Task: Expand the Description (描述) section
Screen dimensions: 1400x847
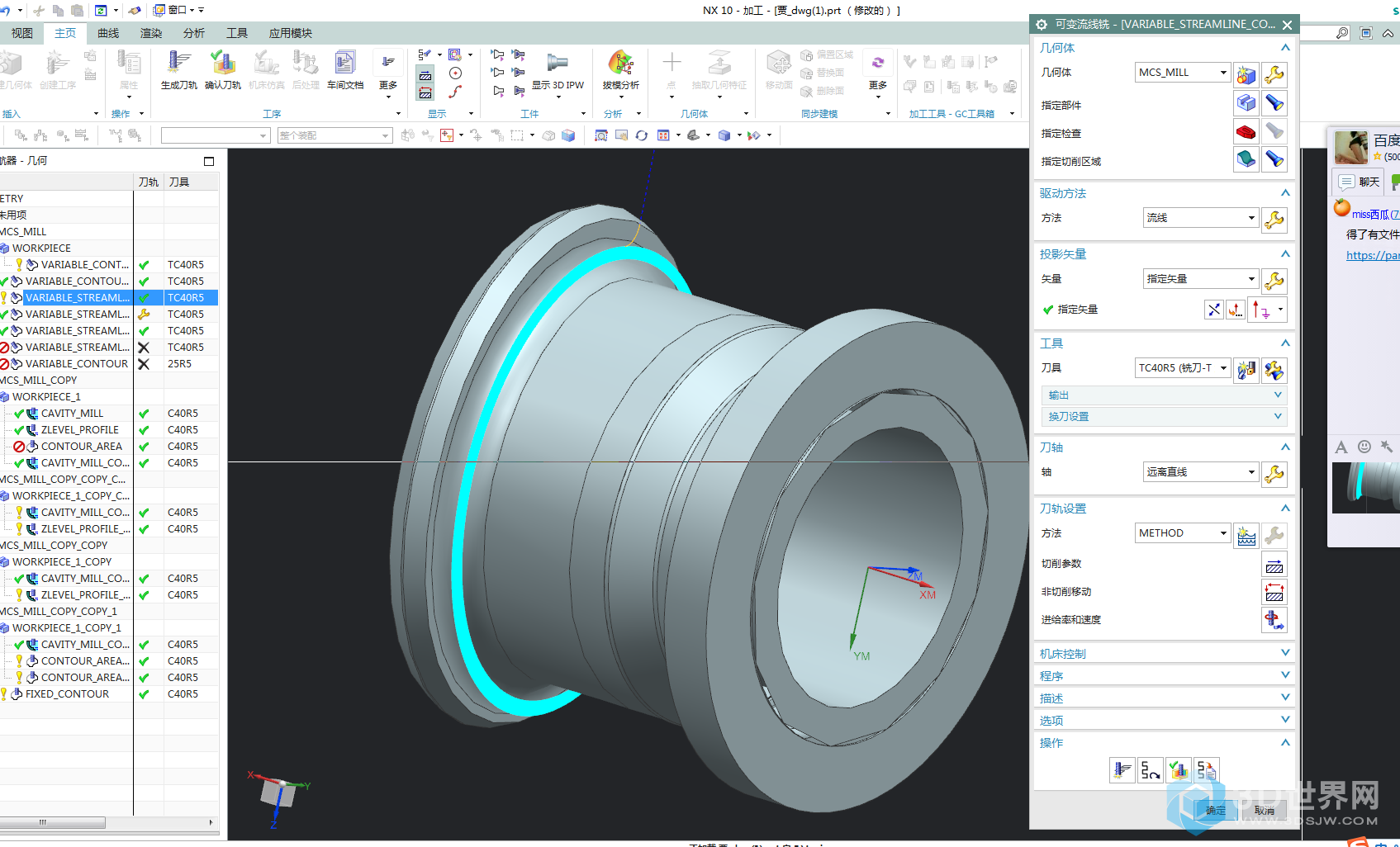Action: click(1163, 698)
